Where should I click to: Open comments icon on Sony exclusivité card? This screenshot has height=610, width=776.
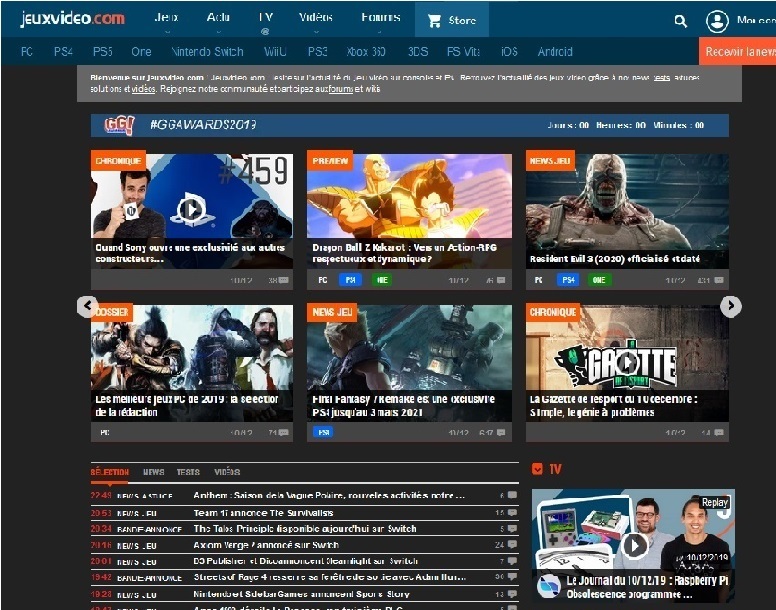284,280
